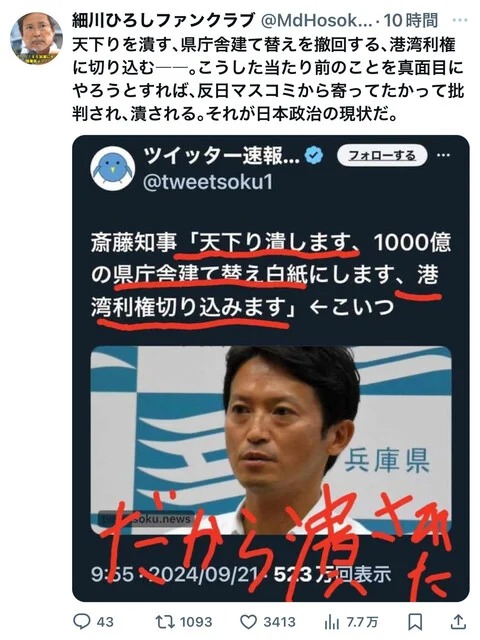Like the post with the heart icon
This screenshot has height=640, width=480.
tap(248, 622)
